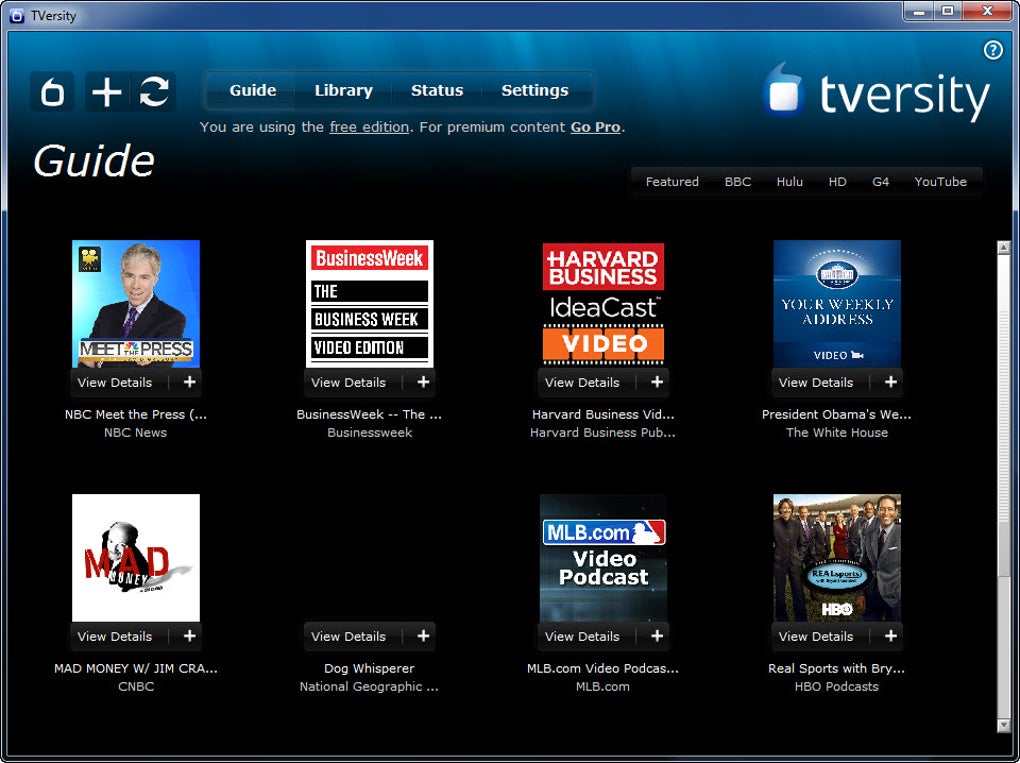Click the 'Harvard Business Pub...' publisher text
Screen dimensions: 1020x763
pos(602,433)
